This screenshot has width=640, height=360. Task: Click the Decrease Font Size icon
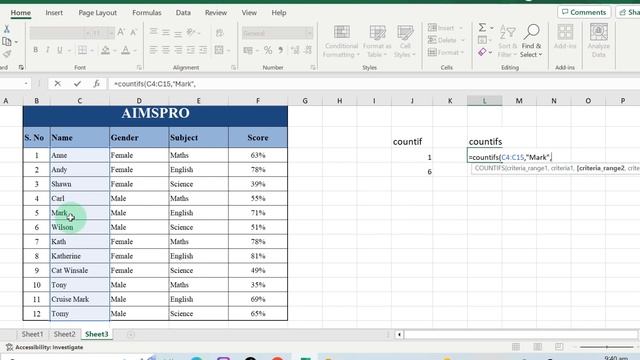click(x=133, y=33)
